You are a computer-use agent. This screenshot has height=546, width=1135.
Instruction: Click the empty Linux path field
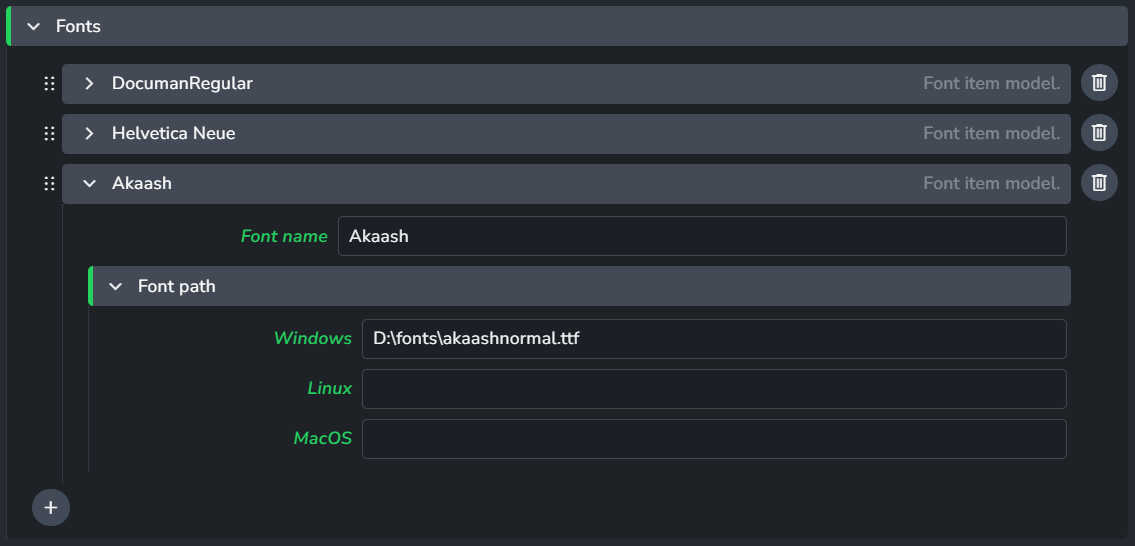tap(713, 389)
